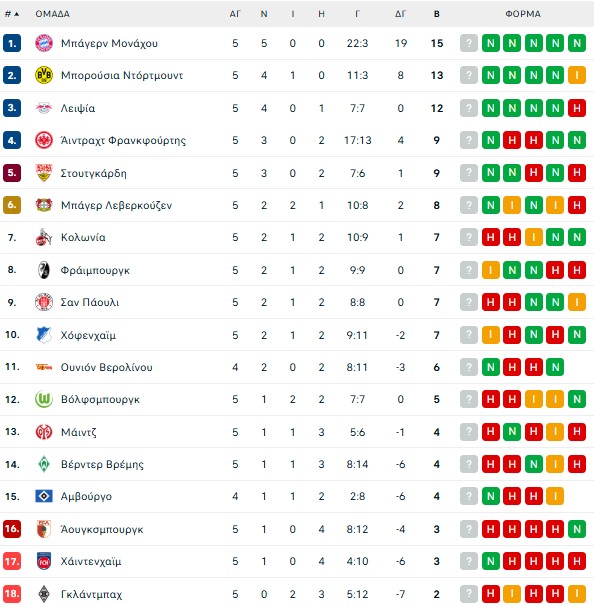Open the Hamburg blue diamond crest
Viewport: 594px width, 607px height.
click(x=44, y=496)
